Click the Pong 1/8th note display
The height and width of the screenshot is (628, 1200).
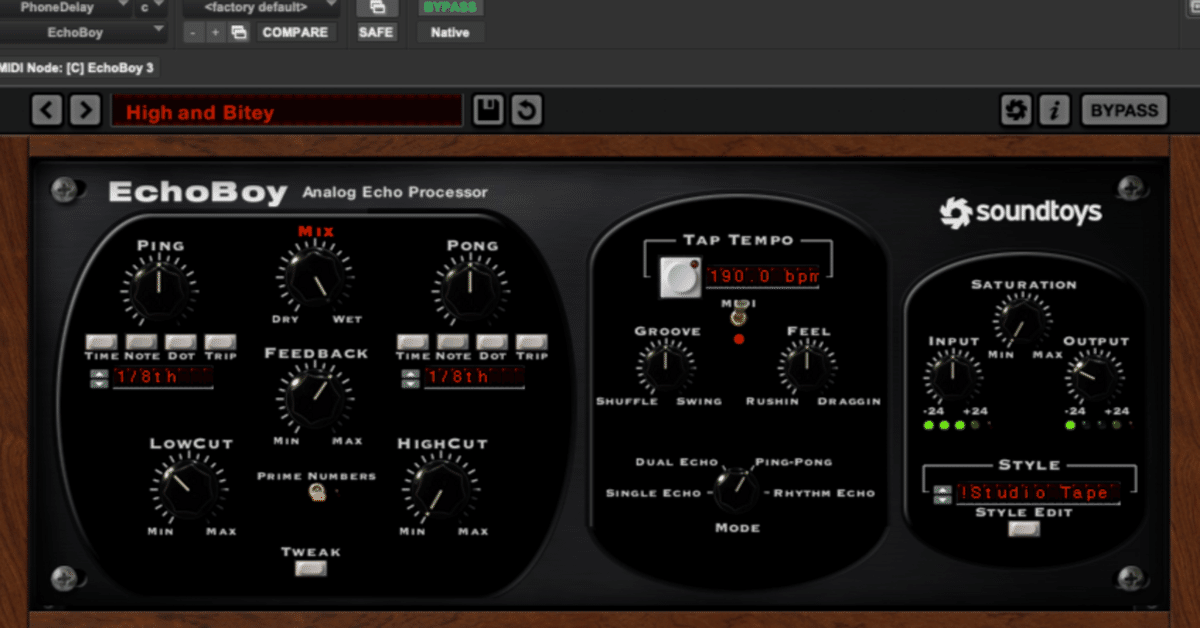pyautogui.click(x=474, y=378)
